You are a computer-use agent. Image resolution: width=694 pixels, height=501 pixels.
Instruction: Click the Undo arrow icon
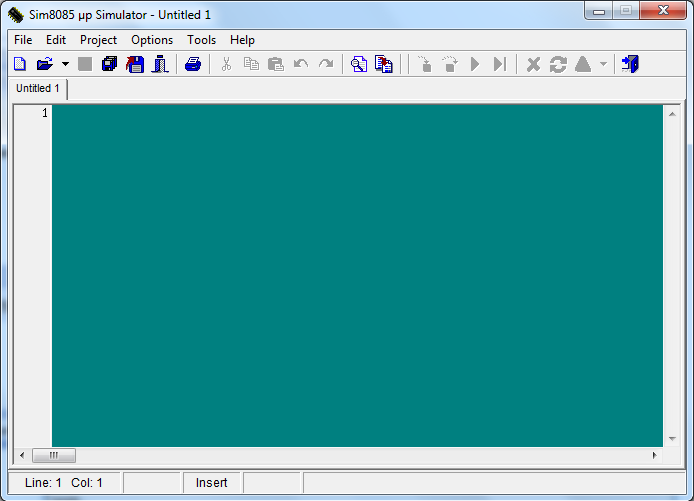pos(301,64)
